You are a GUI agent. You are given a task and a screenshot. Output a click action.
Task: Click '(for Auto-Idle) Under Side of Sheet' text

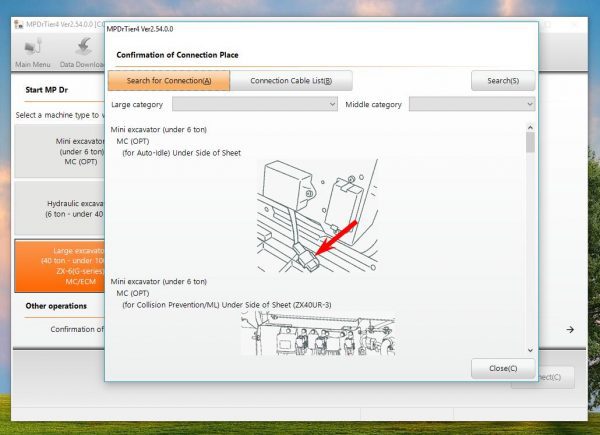(x=181, y=153)
